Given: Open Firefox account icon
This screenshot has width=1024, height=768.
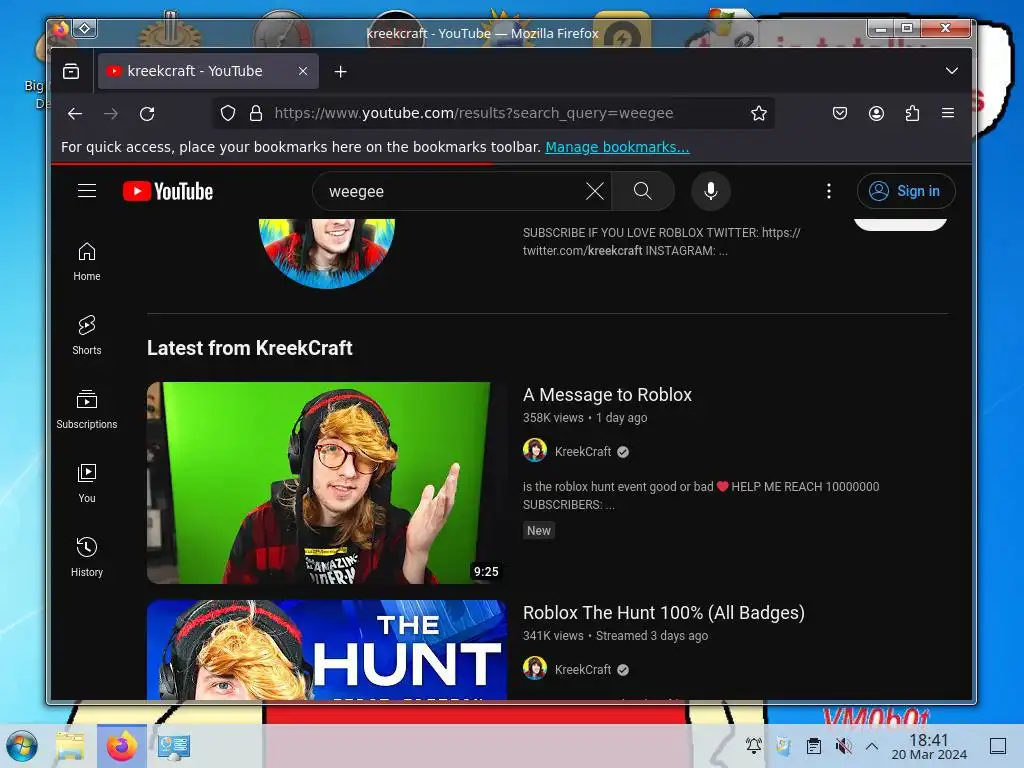Looking at the screenshot, I should [876, 114].
